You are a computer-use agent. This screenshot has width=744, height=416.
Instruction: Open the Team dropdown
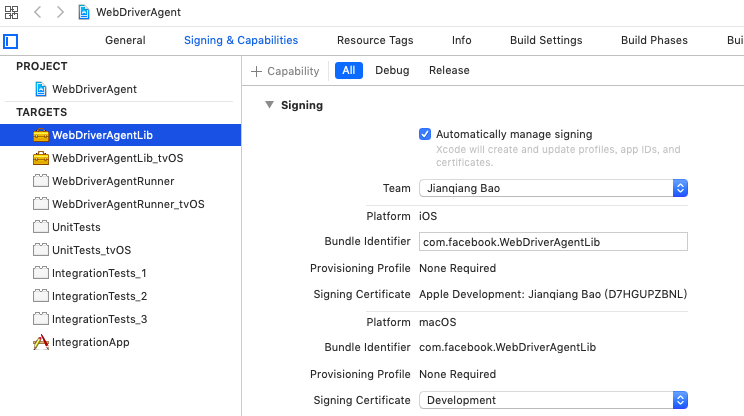[553, 188]
